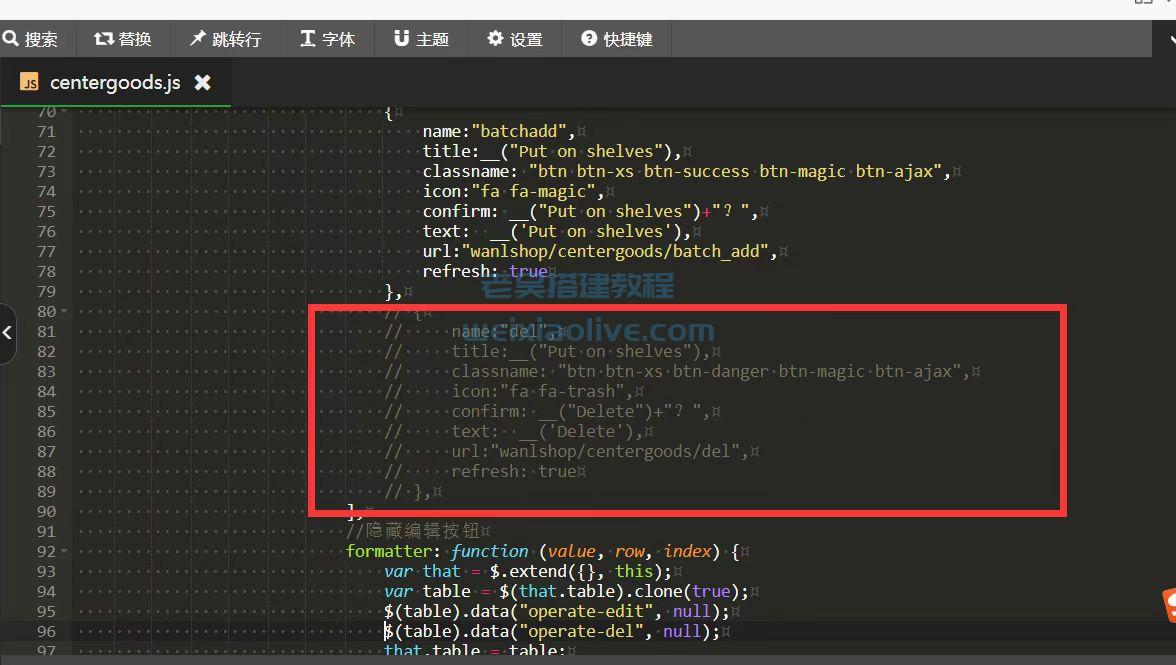Switch to the centergoods.js tab
The image size is (1176, 665).
pos(115,82)
